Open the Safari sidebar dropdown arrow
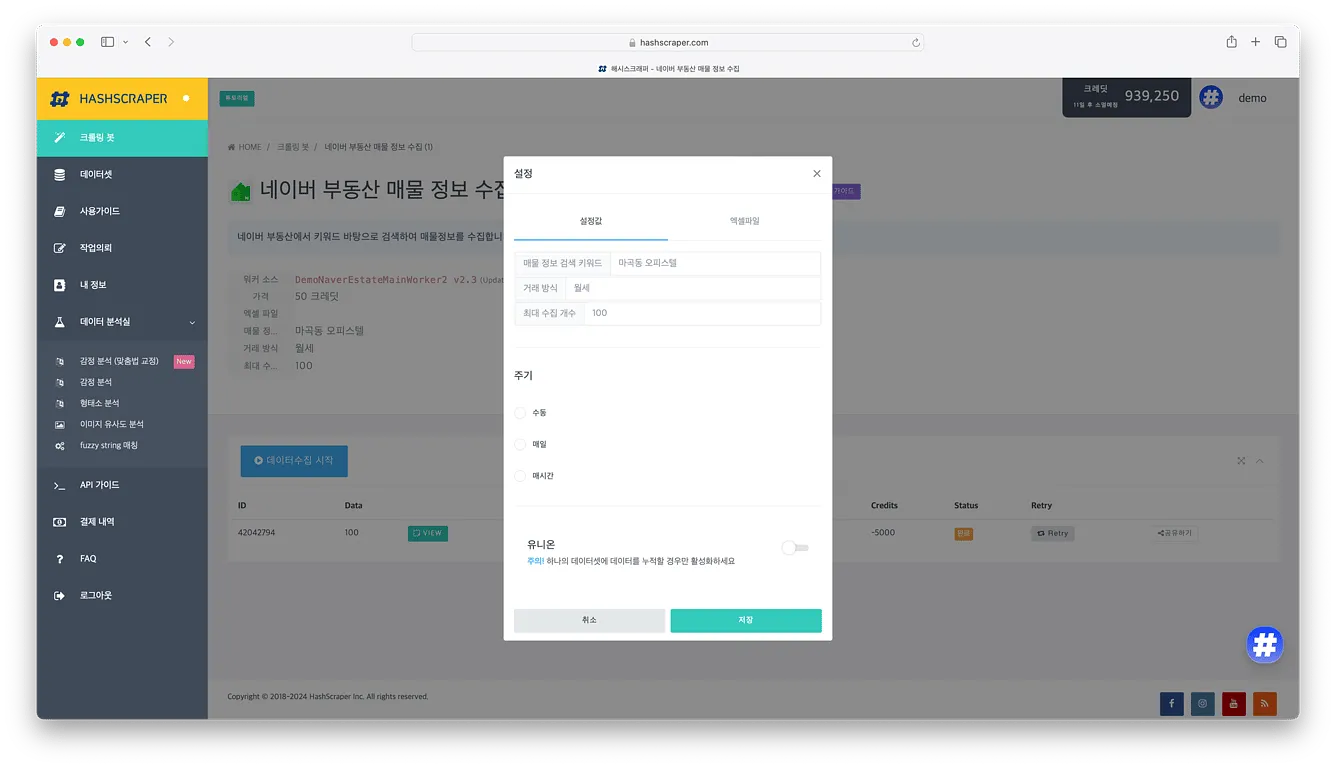This screenshot has height=768, width=1336. tap(125, 42)
